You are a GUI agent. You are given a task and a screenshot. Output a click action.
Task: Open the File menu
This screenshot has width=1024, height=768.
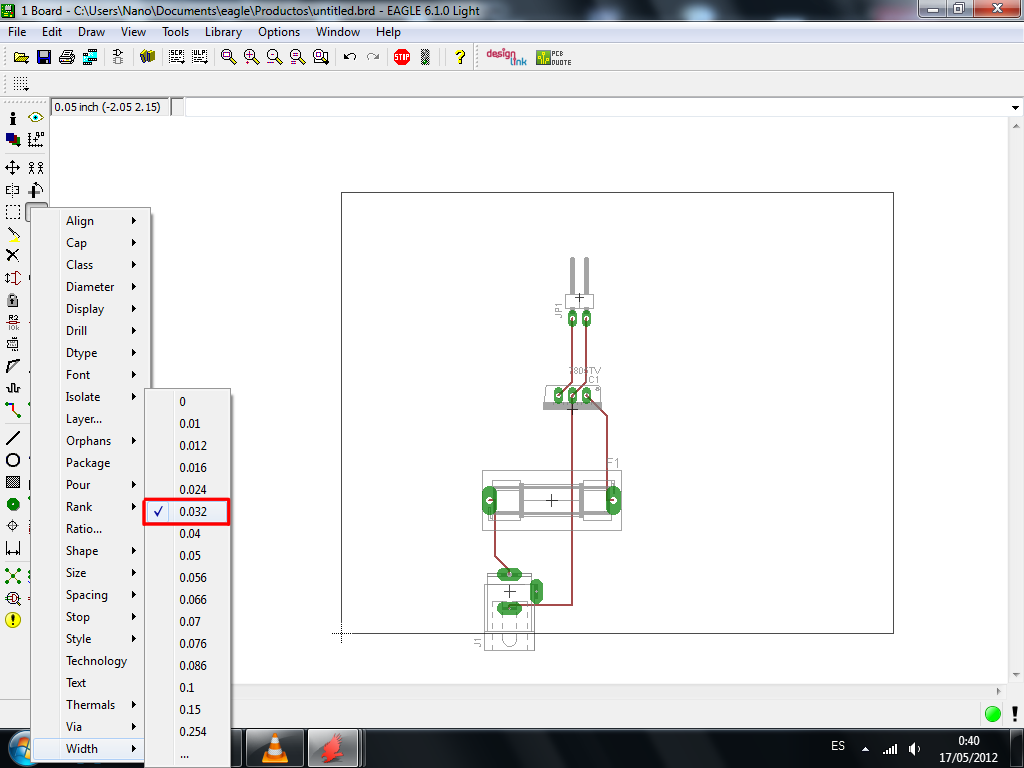point(17,32)
